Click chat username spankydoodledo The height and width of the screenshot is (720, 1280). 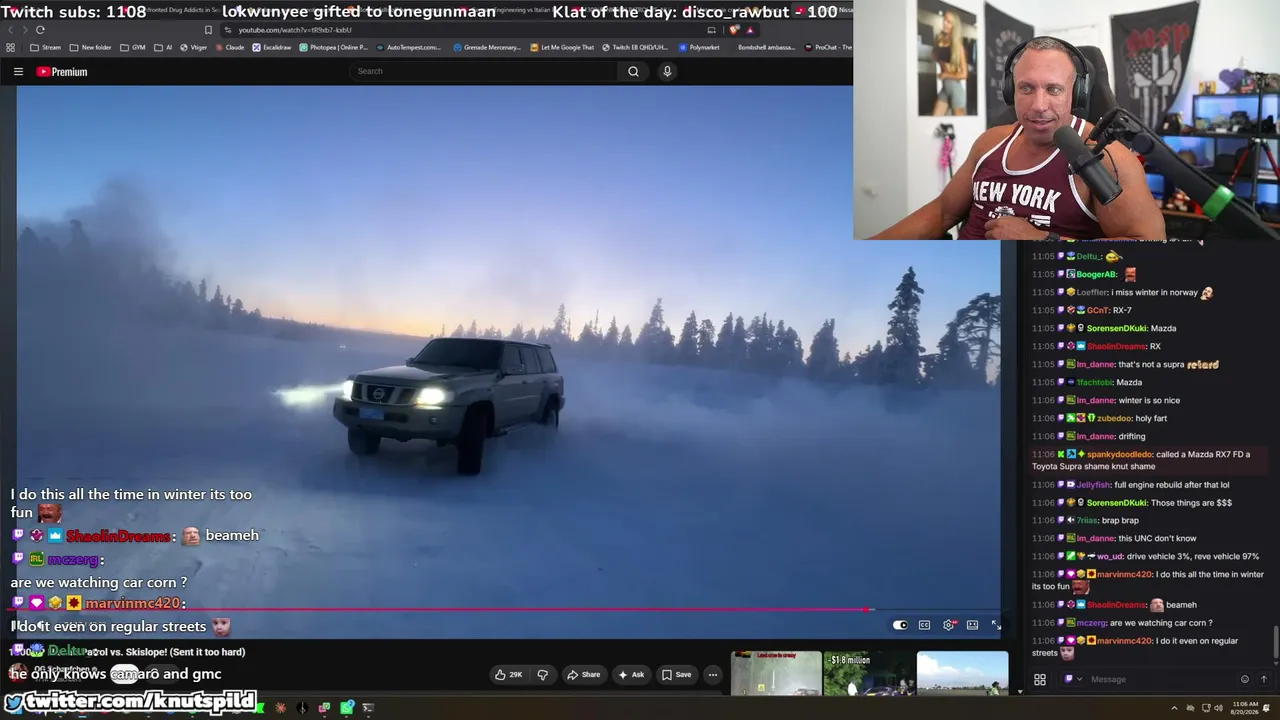tap(1118, 454)
